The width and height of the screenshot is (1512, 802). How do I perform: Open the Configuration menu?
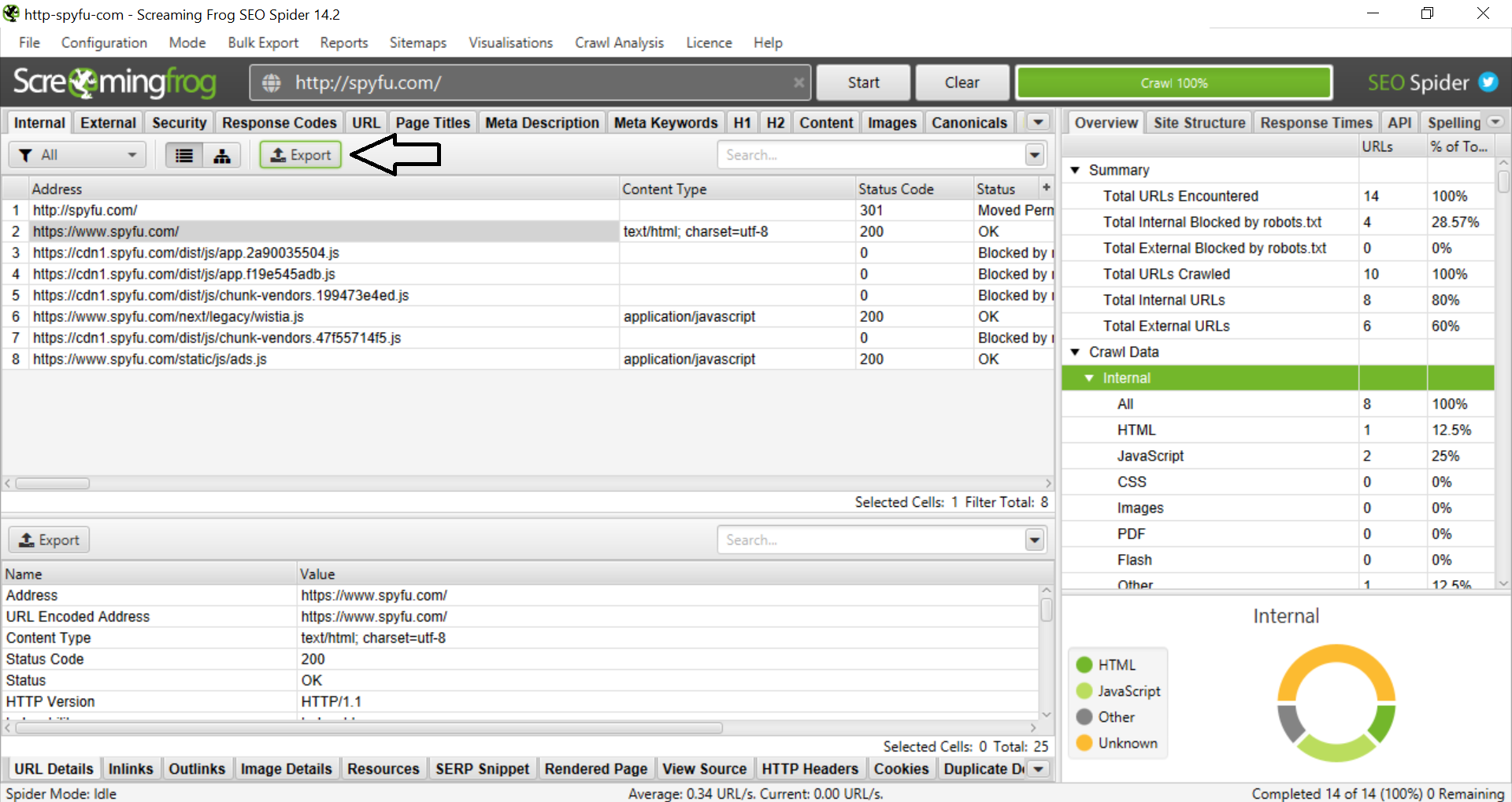click(x=104, y=43)
